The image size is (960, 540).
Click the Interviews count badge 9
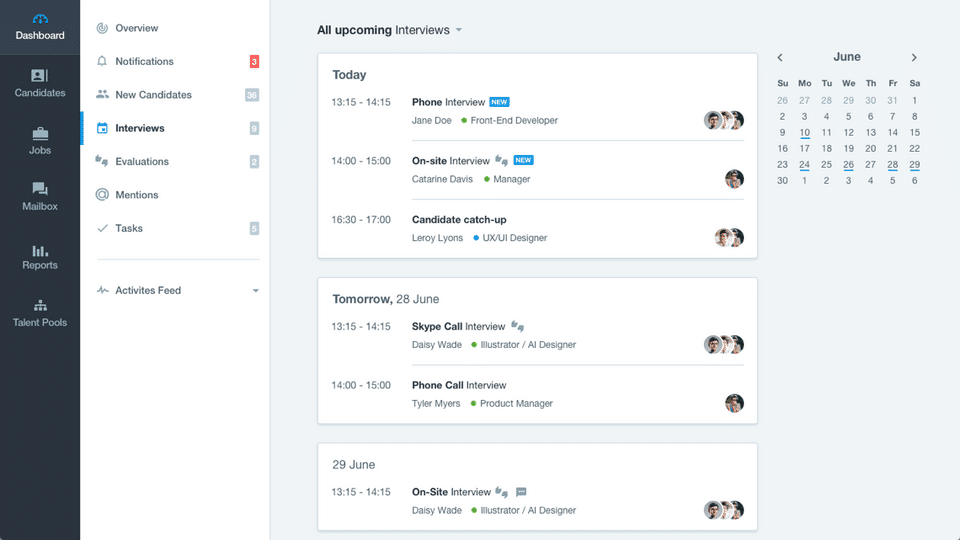click(x=254, y=128)
